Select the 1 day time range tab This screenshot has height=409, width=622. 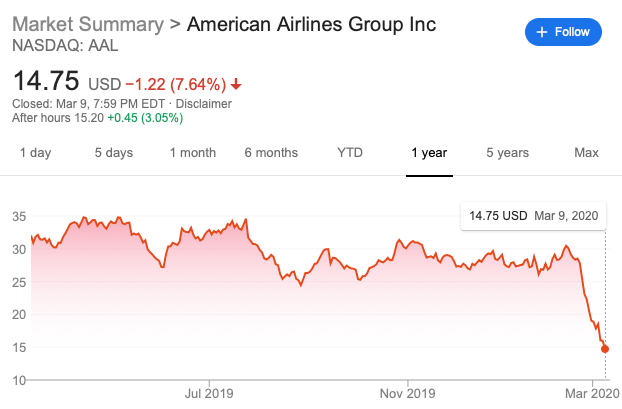35,153
